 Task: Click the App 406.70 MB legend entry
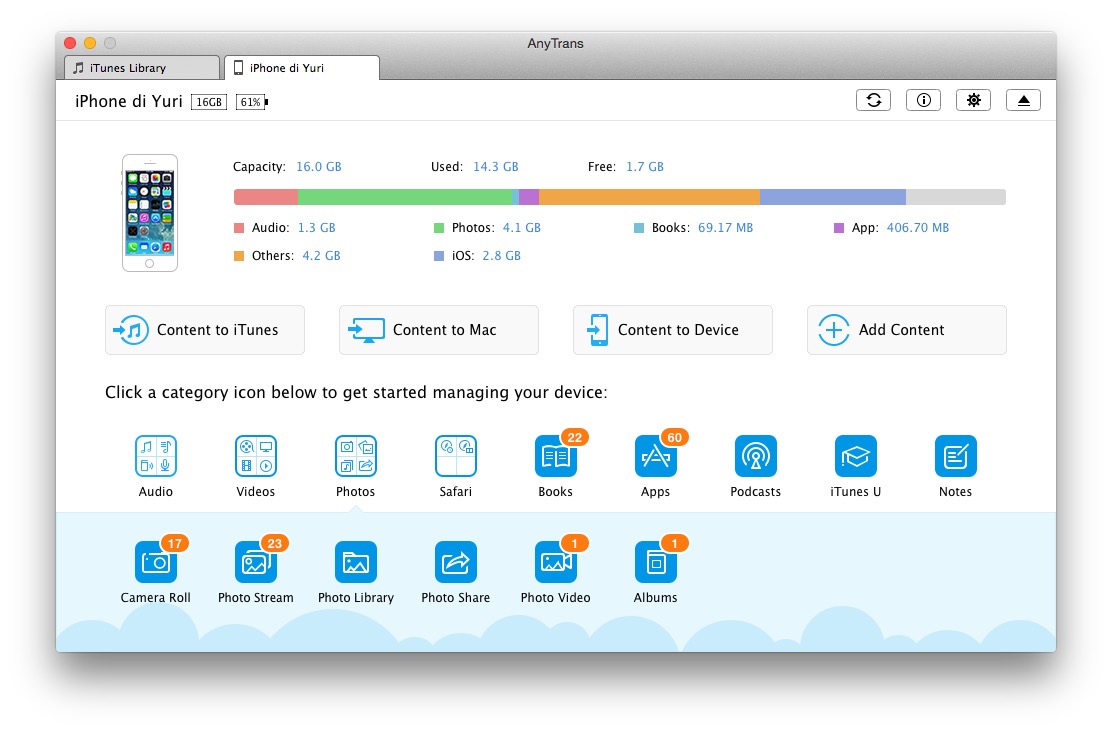click(891, 228)
